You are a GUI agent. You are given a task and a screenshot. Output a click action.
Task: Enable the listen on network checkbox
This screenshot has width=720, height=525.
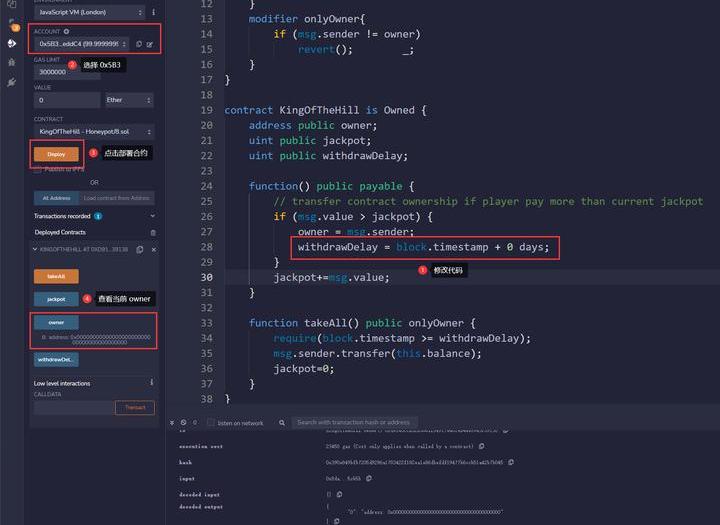coord(210,423)
